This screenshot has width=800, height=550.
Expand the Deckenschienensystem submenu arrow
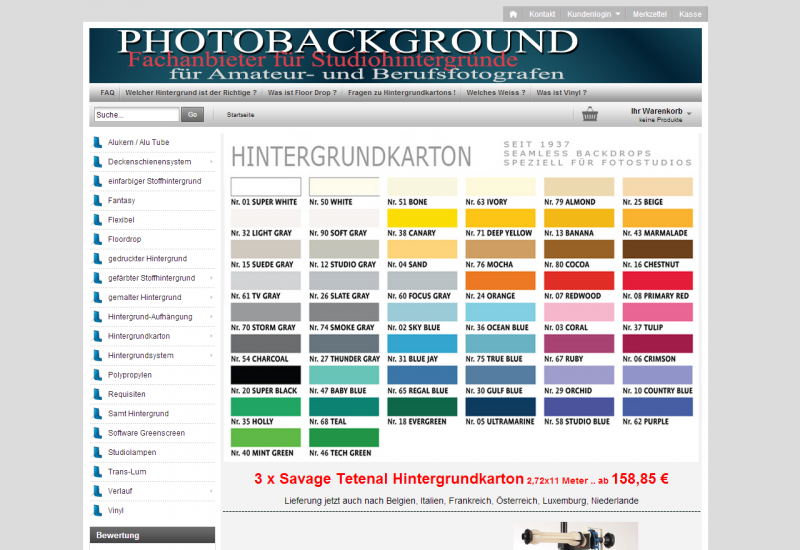[x=211, y=162]
